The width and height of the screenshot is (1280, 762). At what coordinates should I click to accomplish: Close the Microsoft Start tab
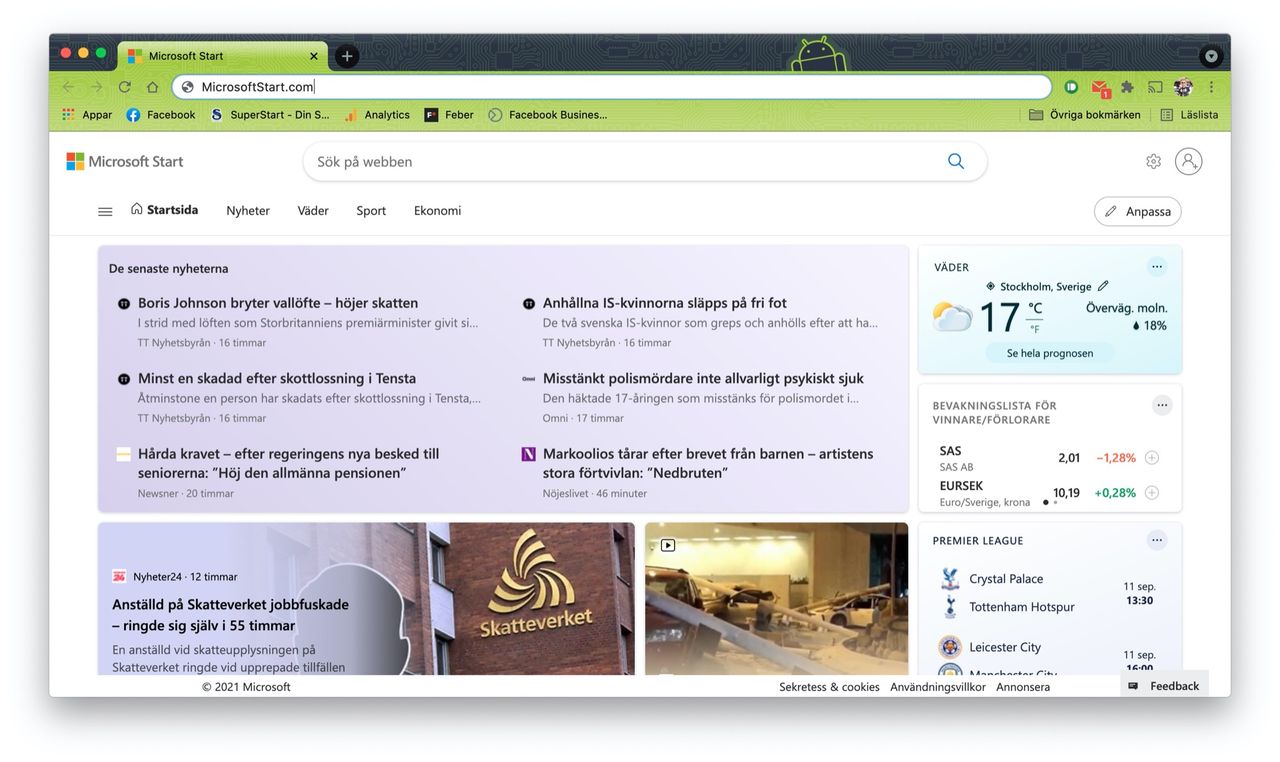(314, 56)
